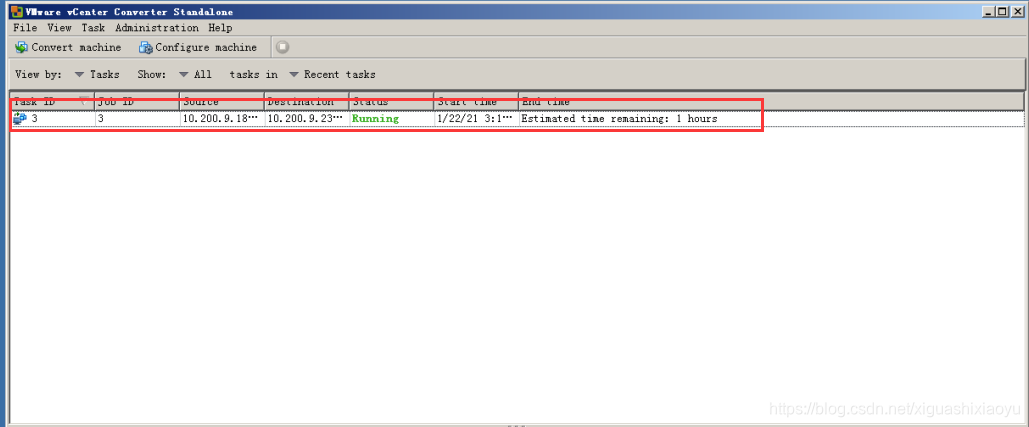Viewport: 1029px width, 427px height.
Task: Sort by Source column header
Action: click(x=222, y=102)
